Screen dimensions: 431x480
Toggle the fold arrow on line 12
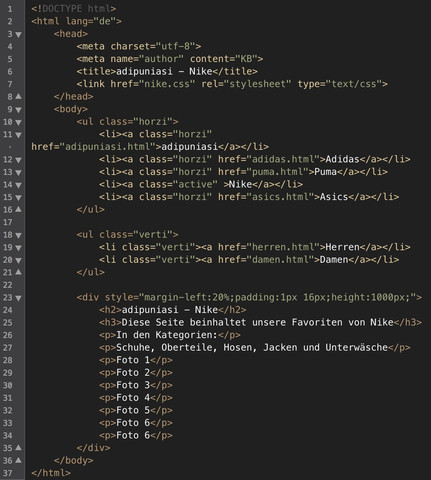pyautogui.click(x=18, y=160)
